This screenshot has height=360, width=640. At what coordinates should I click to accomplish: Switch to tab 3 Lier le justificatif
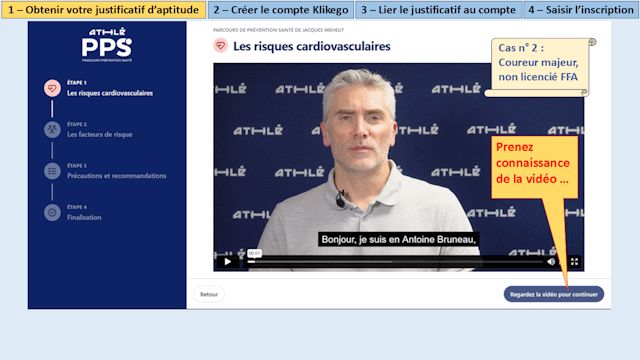438,10
